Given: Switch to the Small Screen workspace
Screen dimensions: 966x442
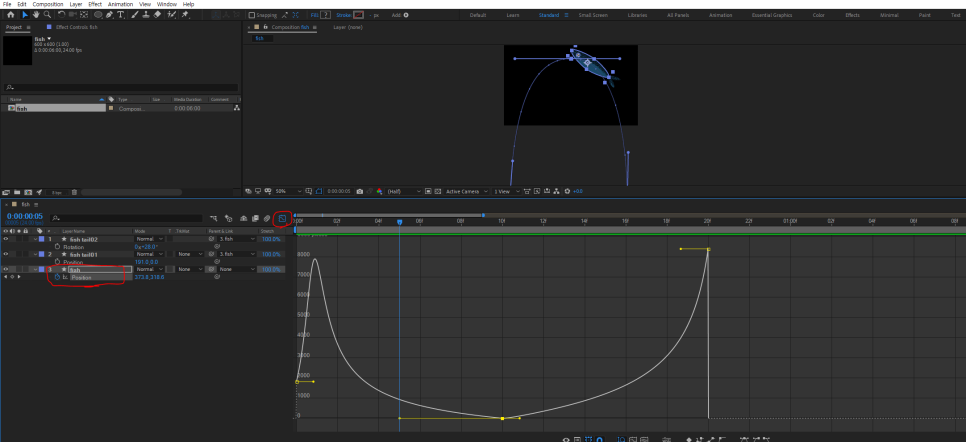Looking at the screenshot, I should (x=593, y=15).
